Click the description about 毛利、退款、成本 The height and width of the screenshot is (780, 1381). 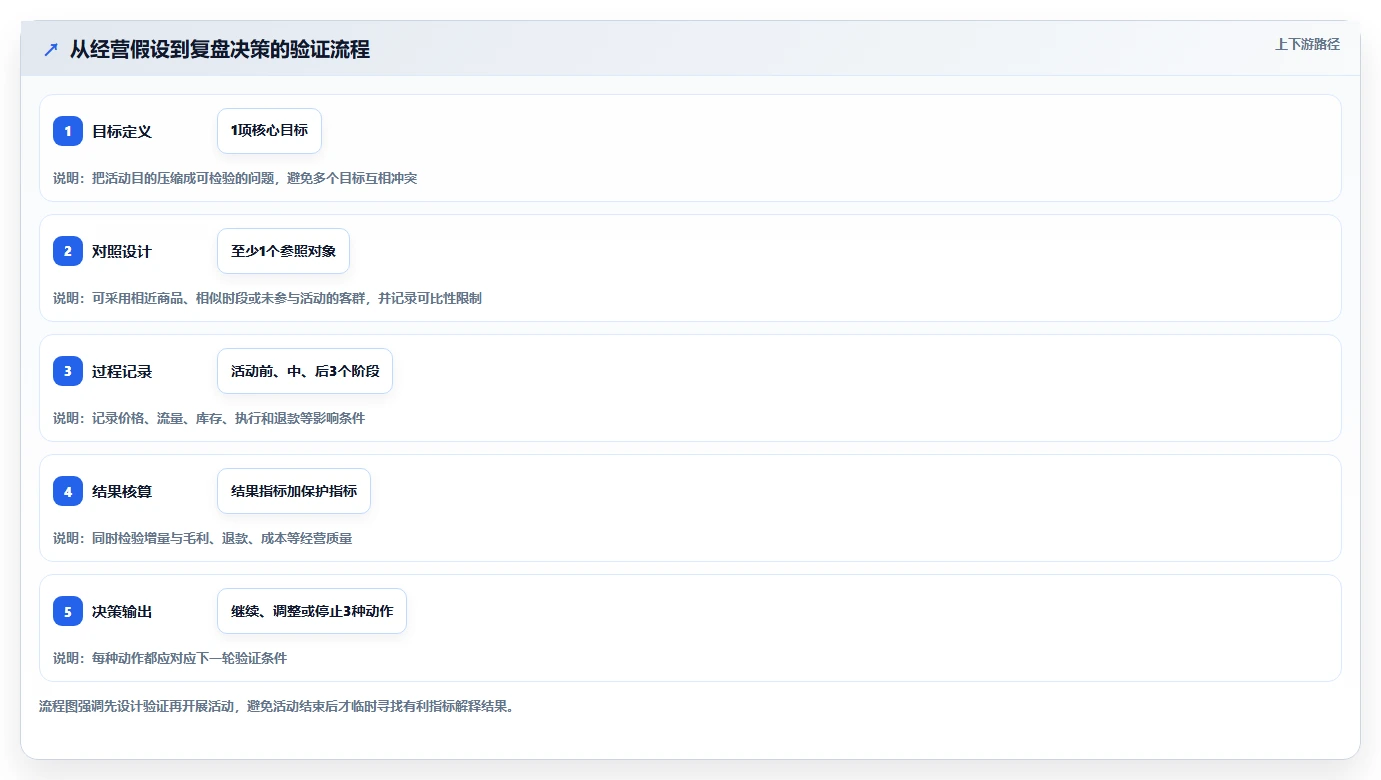(202, 538)
